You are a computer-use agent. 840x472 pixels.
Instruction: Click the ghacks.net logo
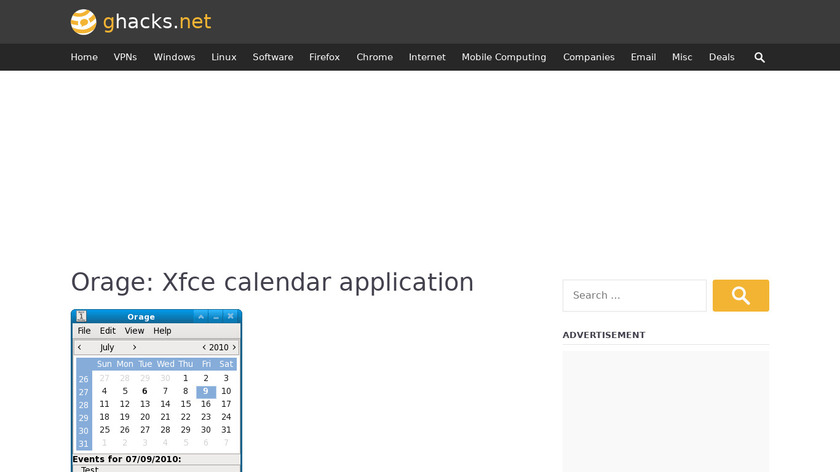[x=141, y=22]
